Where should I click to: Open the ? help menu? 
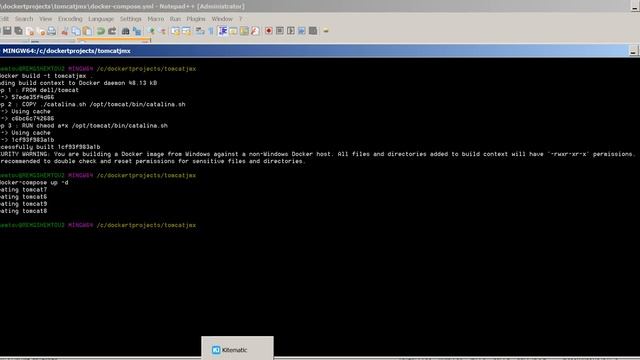click(240, 19)
